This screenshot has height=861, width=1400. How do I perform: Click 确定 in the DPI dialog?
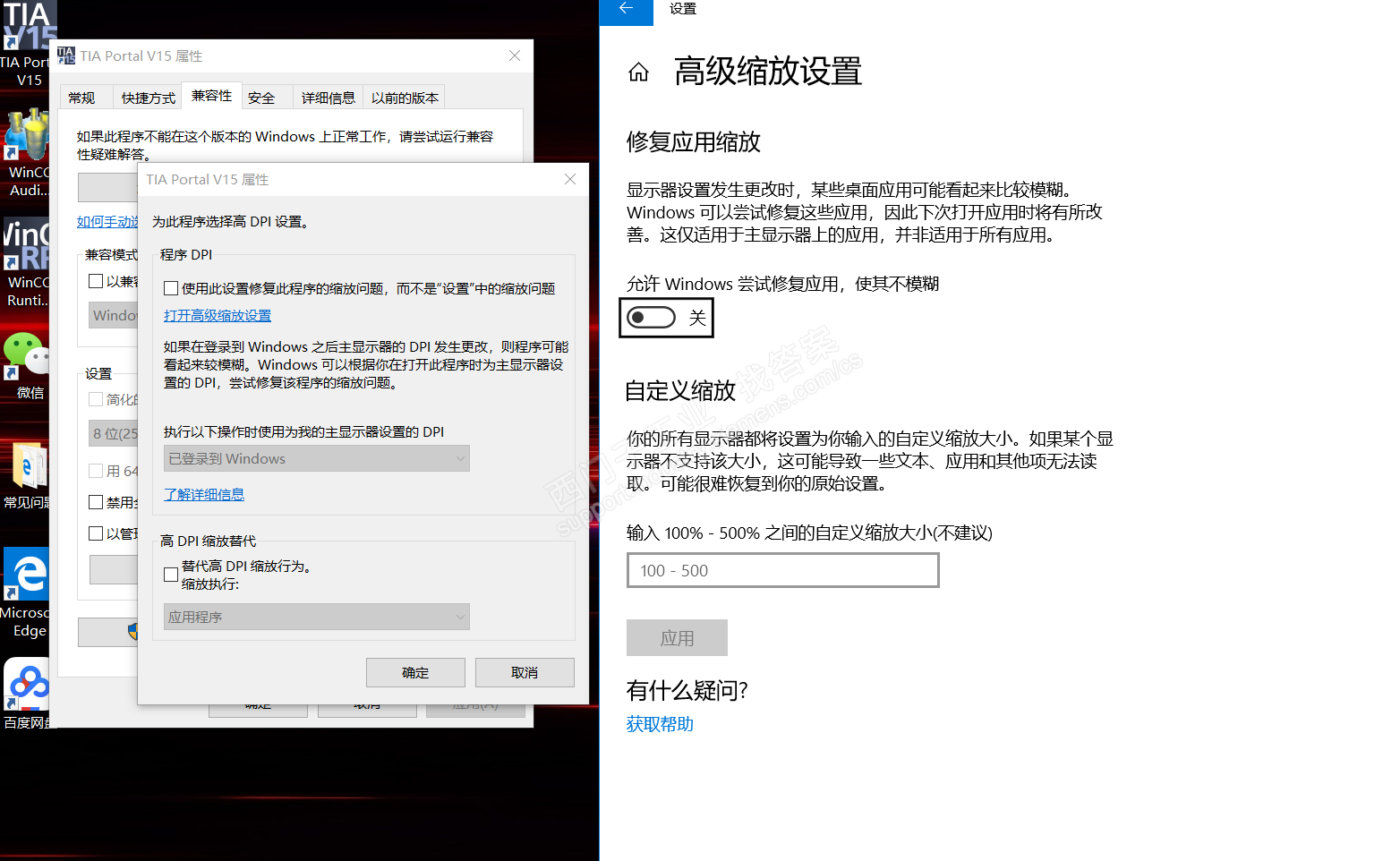click(x=415, y=673)
